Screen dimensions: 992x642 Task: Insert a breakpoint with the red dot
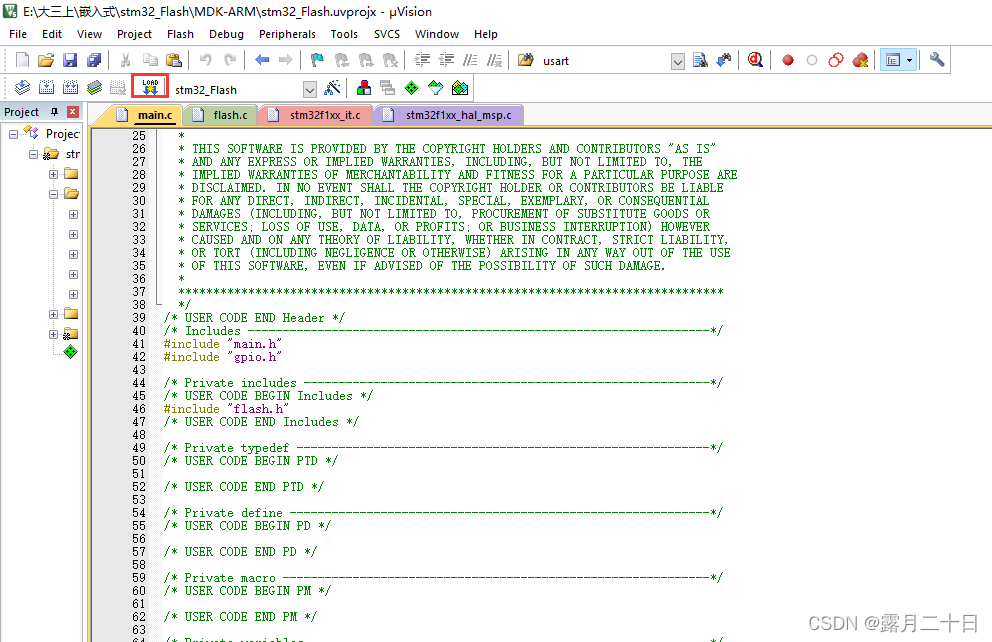pyautogui.click(x=788, y=60)
